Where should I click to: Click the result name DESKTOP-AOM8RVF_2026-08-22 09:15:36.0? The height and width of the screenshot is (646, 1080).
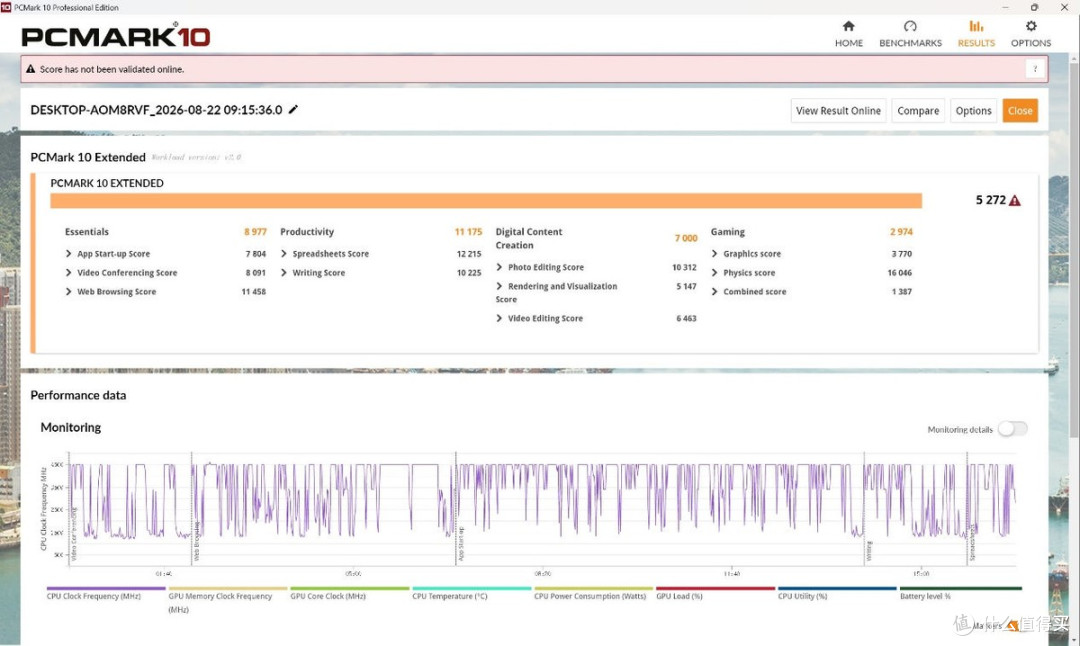156,110
